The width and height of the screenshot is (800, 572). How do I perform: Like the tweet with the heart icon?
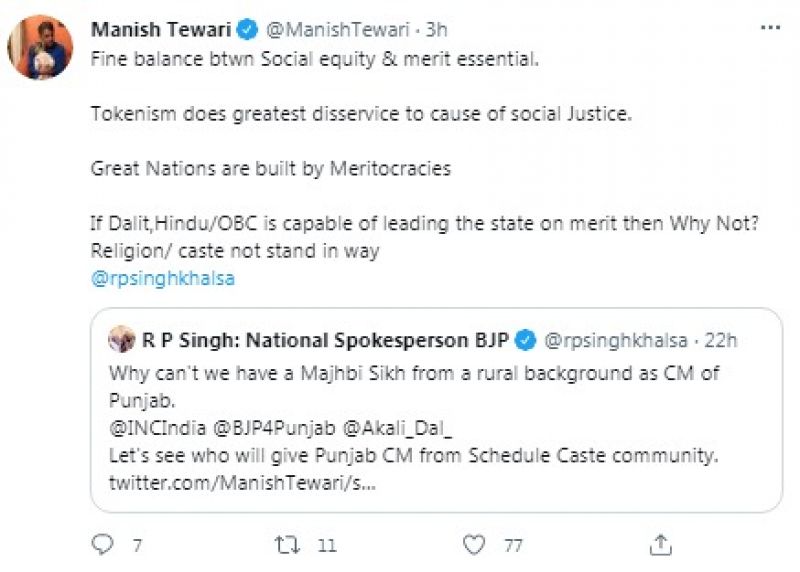[x=474, y=544]
